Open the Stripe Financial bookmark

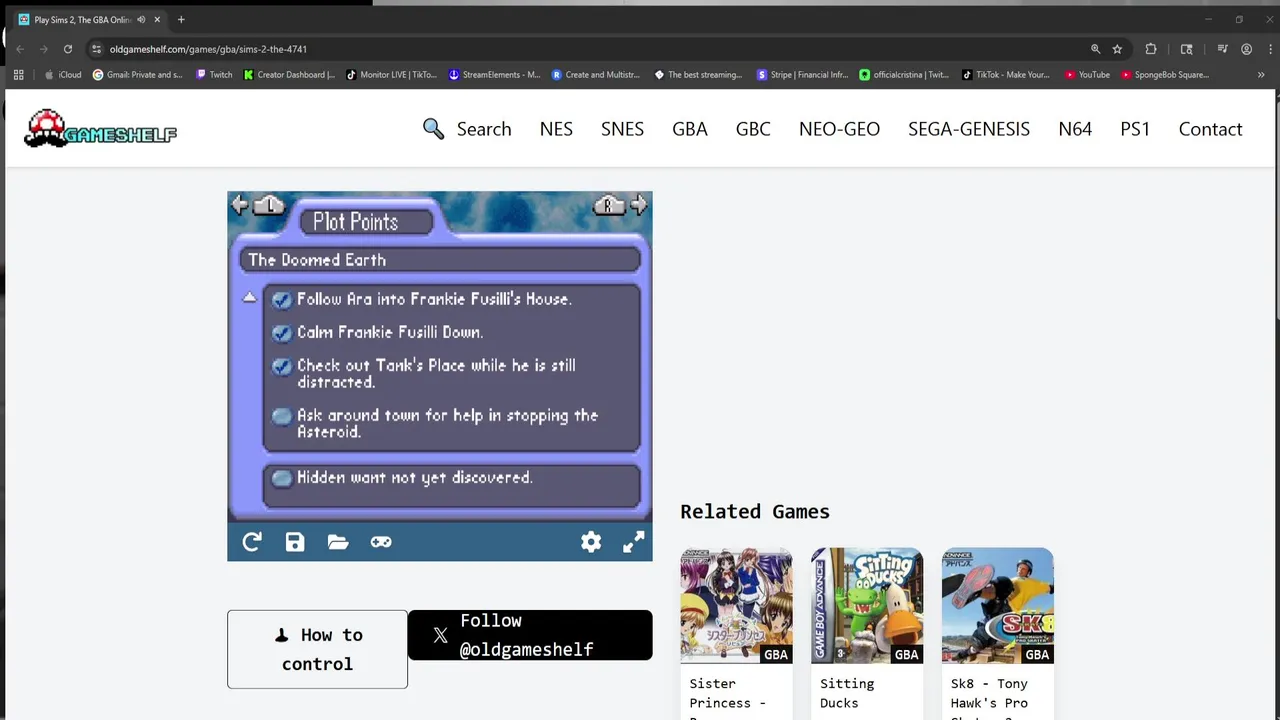click(x=803, y=75)
